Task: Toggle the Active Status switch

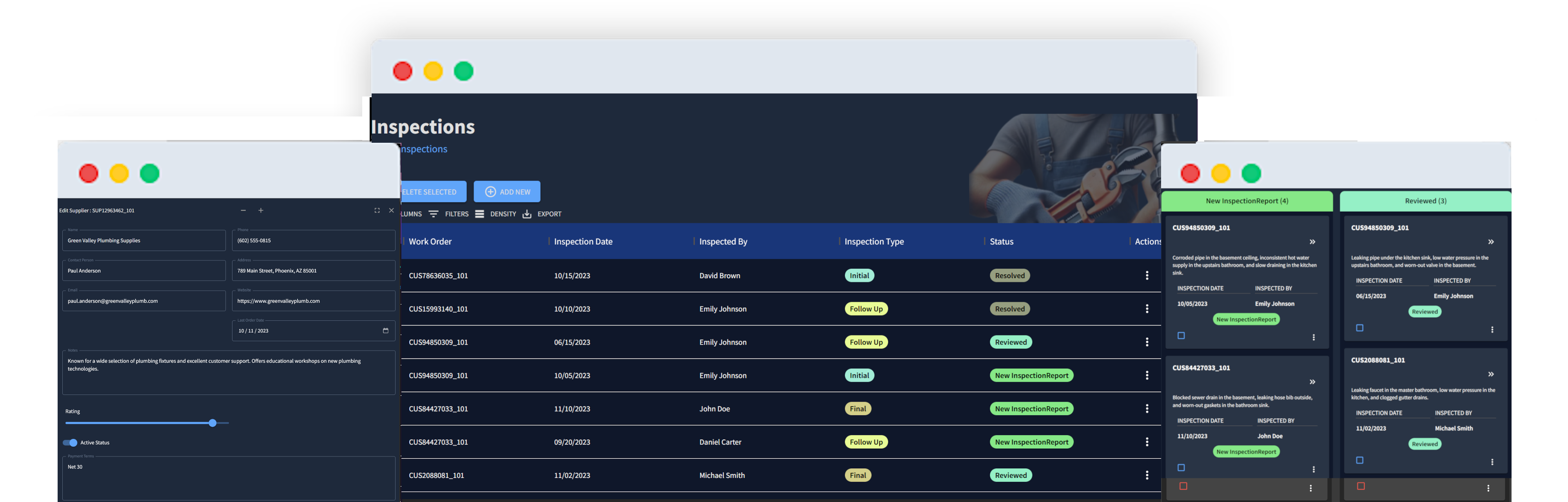Action: pos(70,443)
